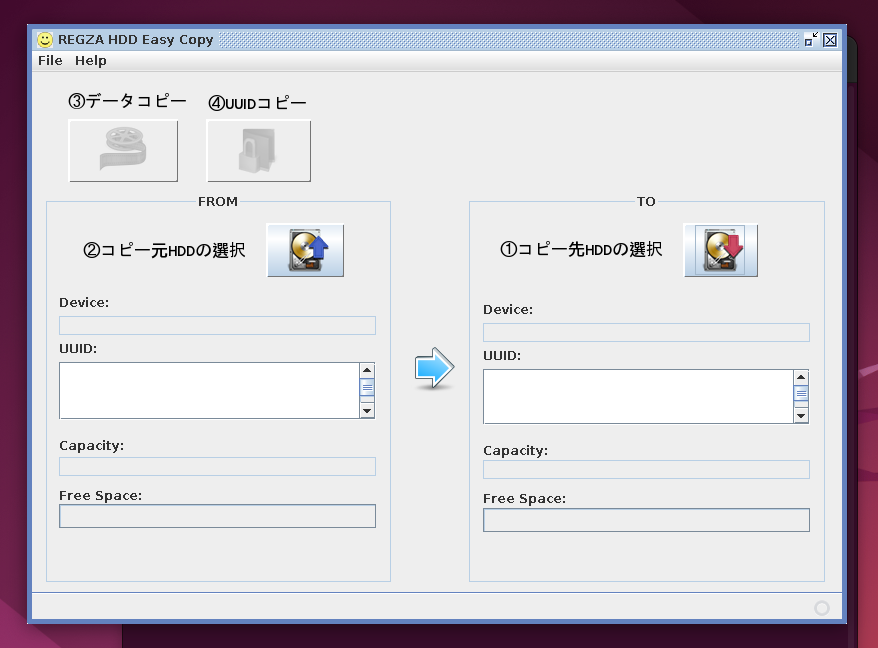The width and height of the screenshot is (878, 648).
Task: Click the FROM UUID text area
Action: click(208, 390)
